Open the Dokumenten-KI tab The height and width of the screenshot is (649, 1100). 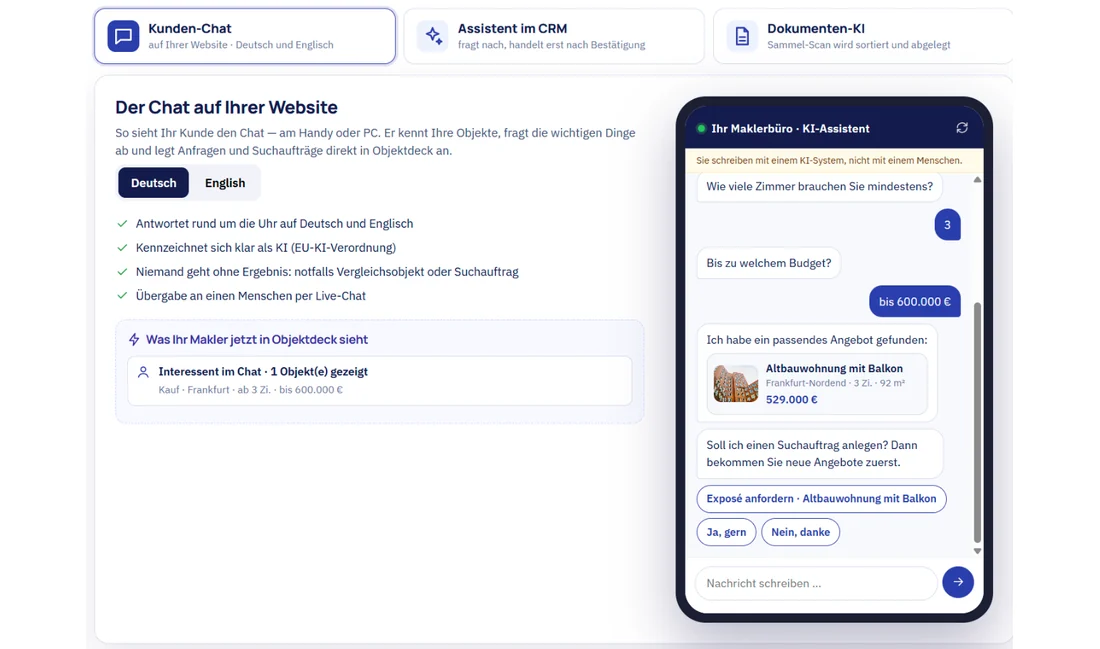pyautogui.click(x=863, y=36)
